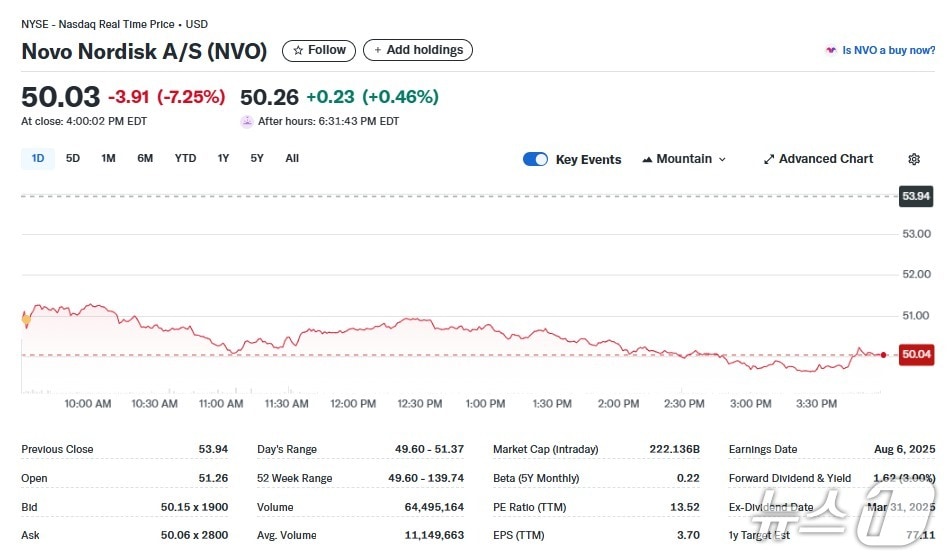The width and height of the screenshot is (949, 560).
Task: Select the 1Y time range
Action: pyautogui.click(x=223, y=158)
